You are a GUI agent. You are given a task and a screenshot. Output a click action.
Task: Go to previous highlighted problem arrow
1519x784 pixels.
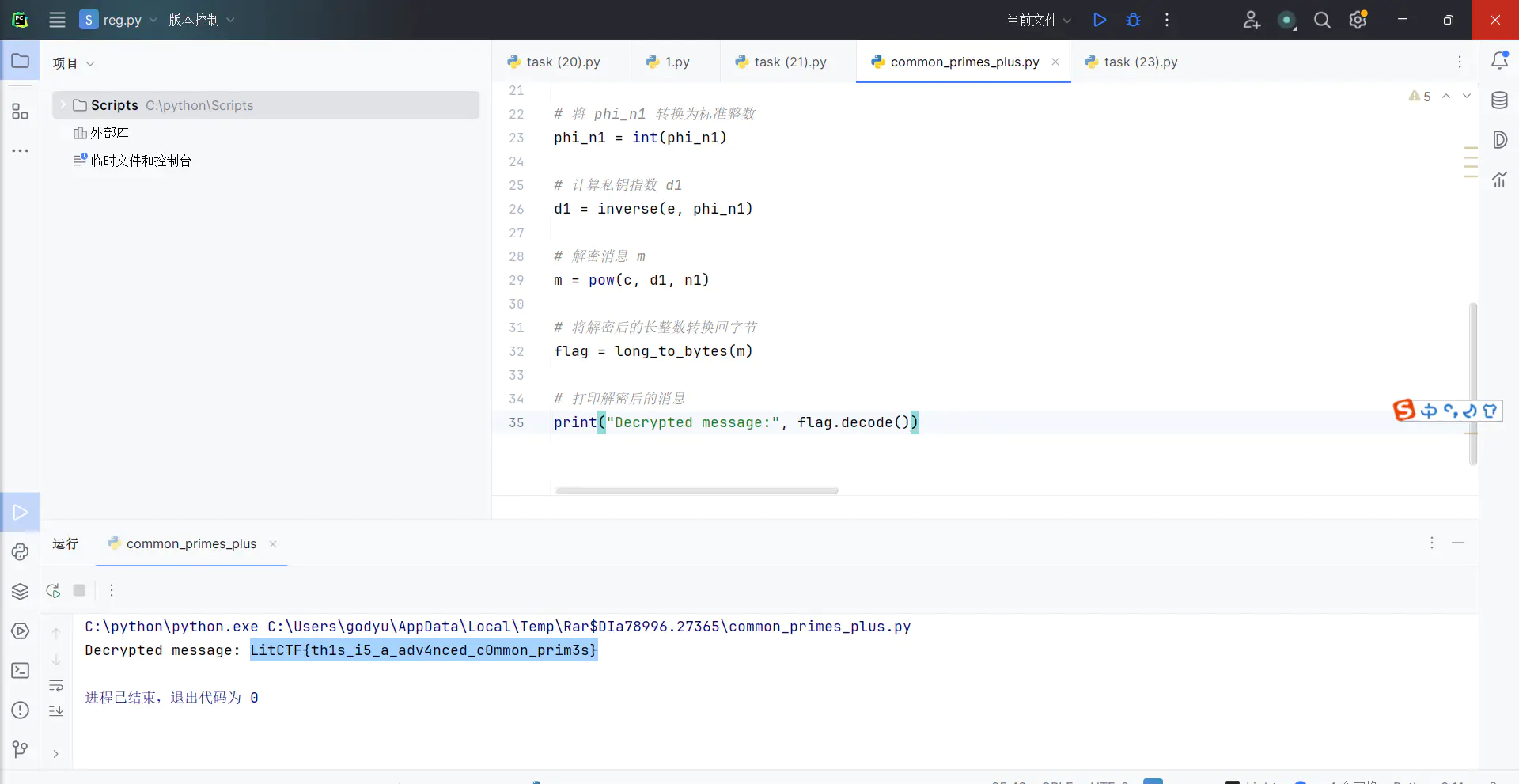1446,96
